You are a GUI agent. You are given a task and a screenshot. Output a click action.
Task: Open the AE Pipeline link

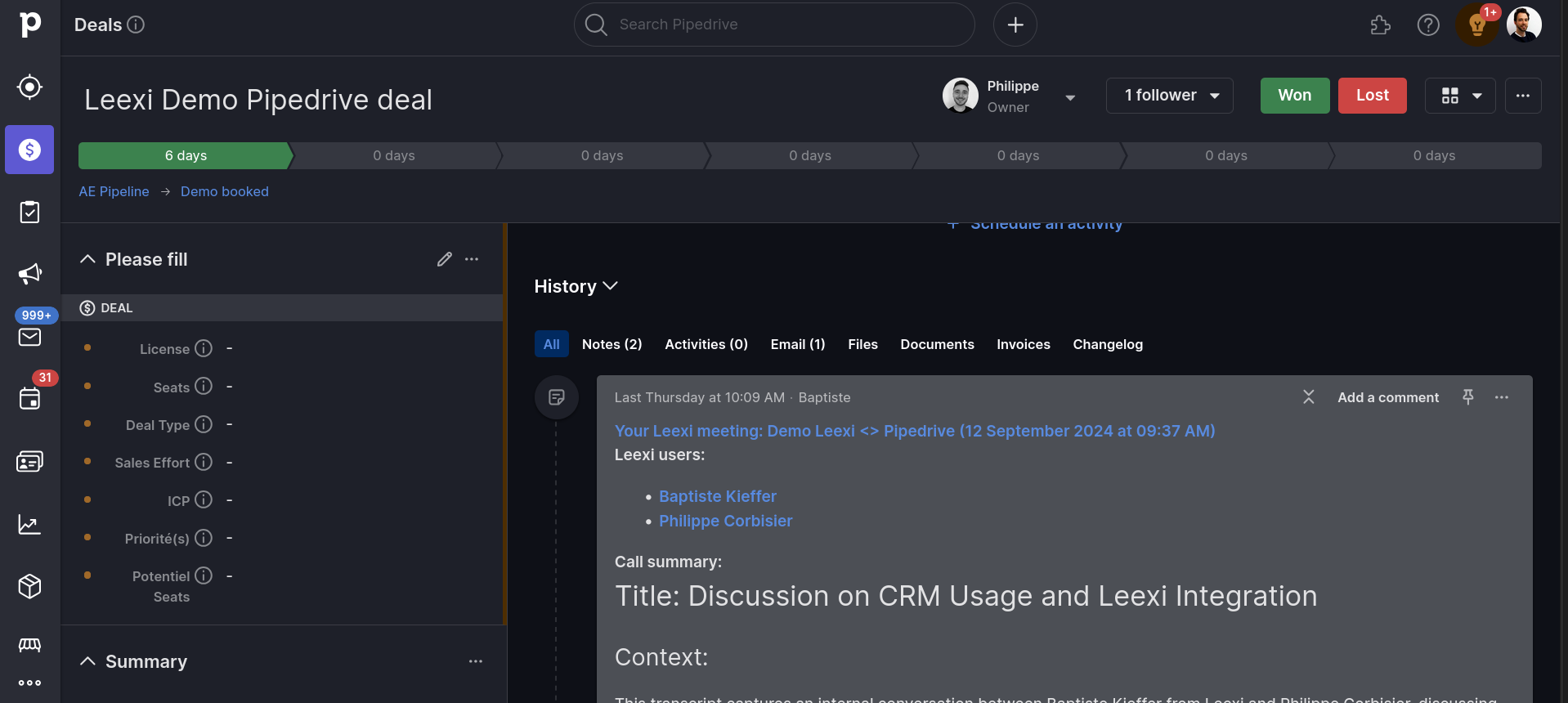click(114, 191)
